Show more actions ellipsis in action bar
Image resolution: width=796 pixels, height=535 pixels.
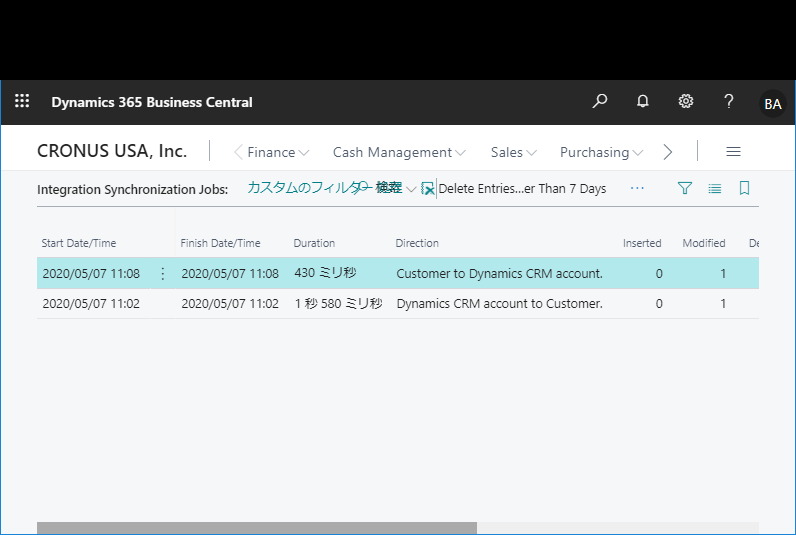(637, 188)
